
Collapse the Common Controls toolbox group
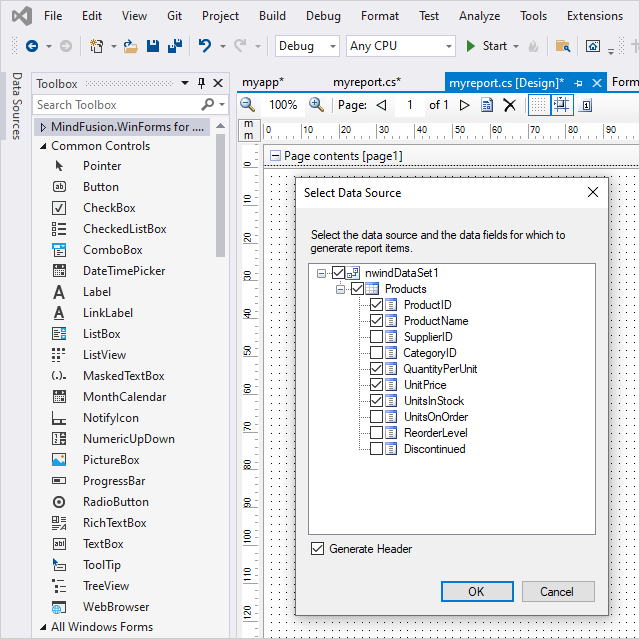(43, 146)
